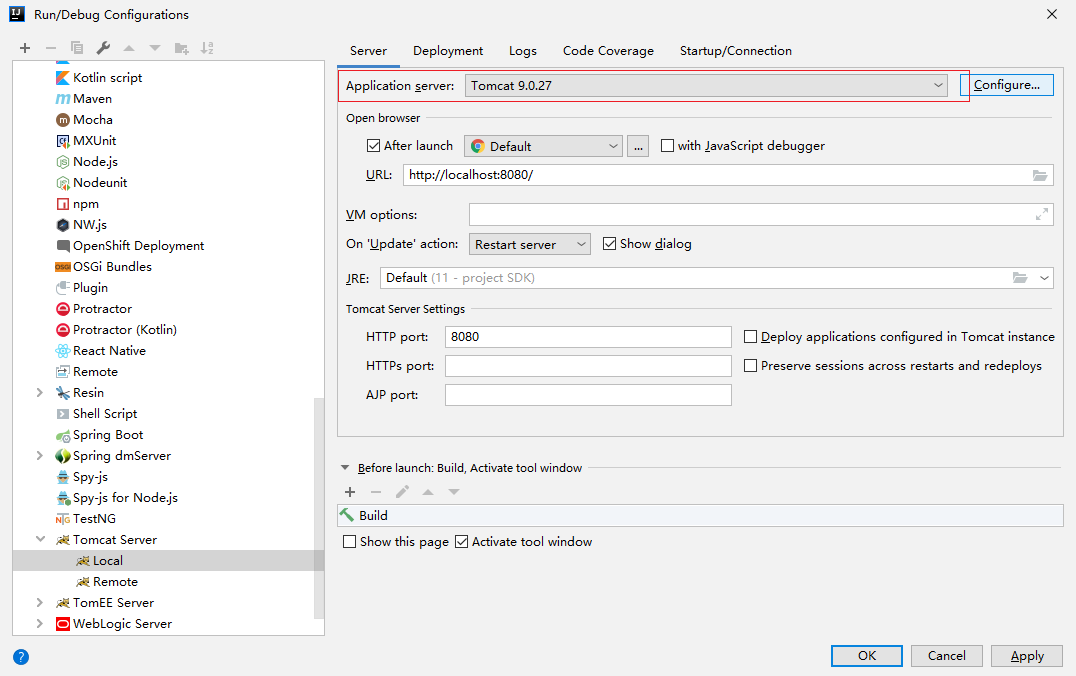The width and height of the screenshot is (1076, 676).
Task: Switch to the Server tab
Action: click(369, 51)
